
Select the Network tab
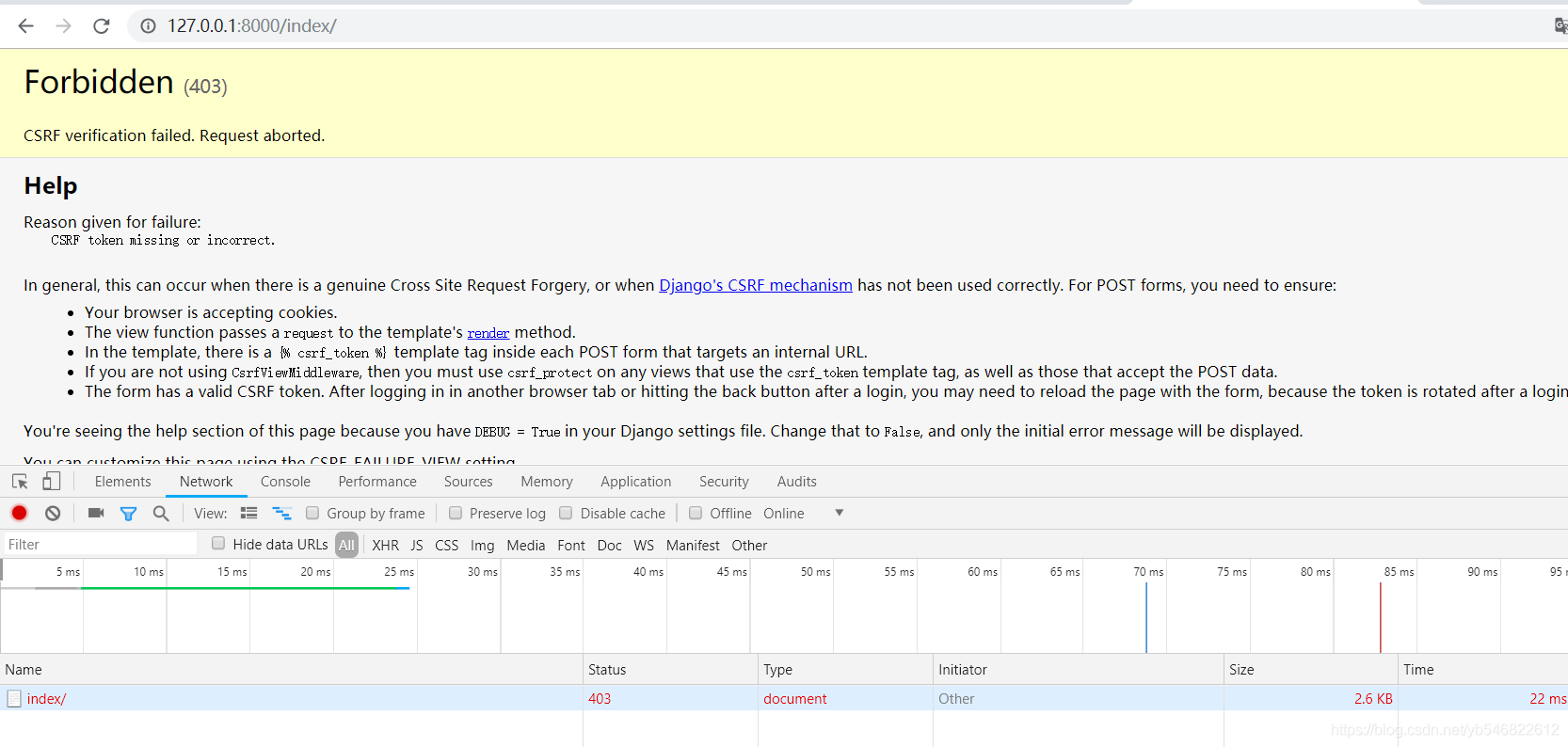(x=206, y=482)
